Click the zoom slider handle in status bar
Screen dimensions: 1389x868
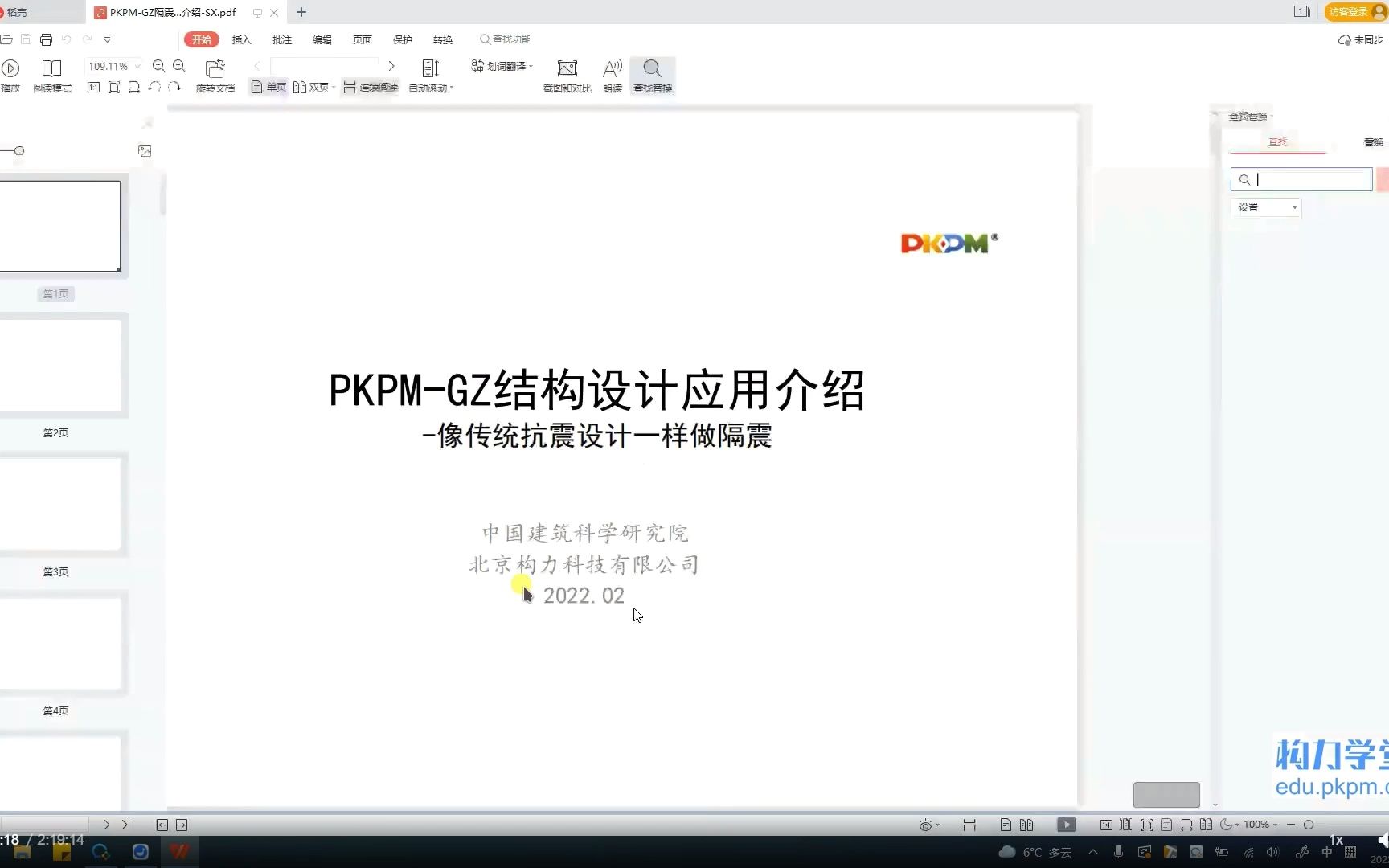coord(1309,825)
